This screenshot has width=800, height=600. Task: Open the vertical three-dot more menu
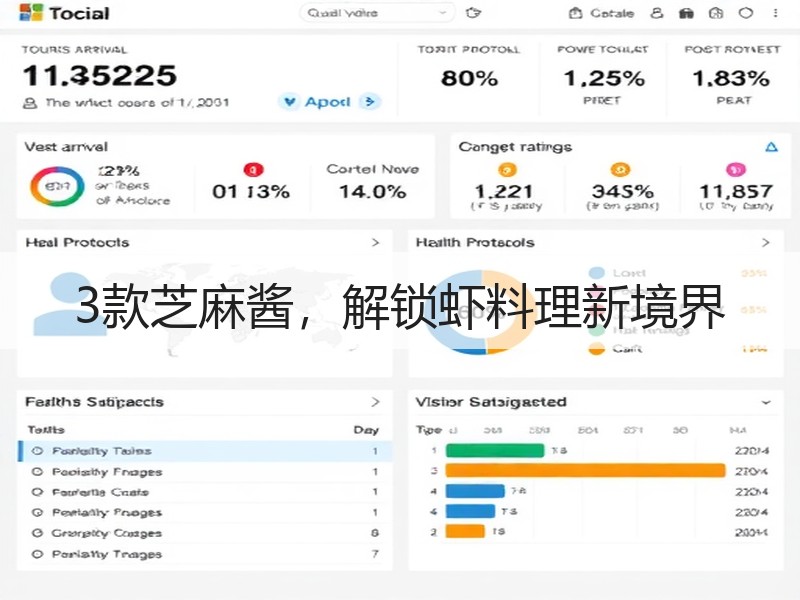click(x=775, y=13)
